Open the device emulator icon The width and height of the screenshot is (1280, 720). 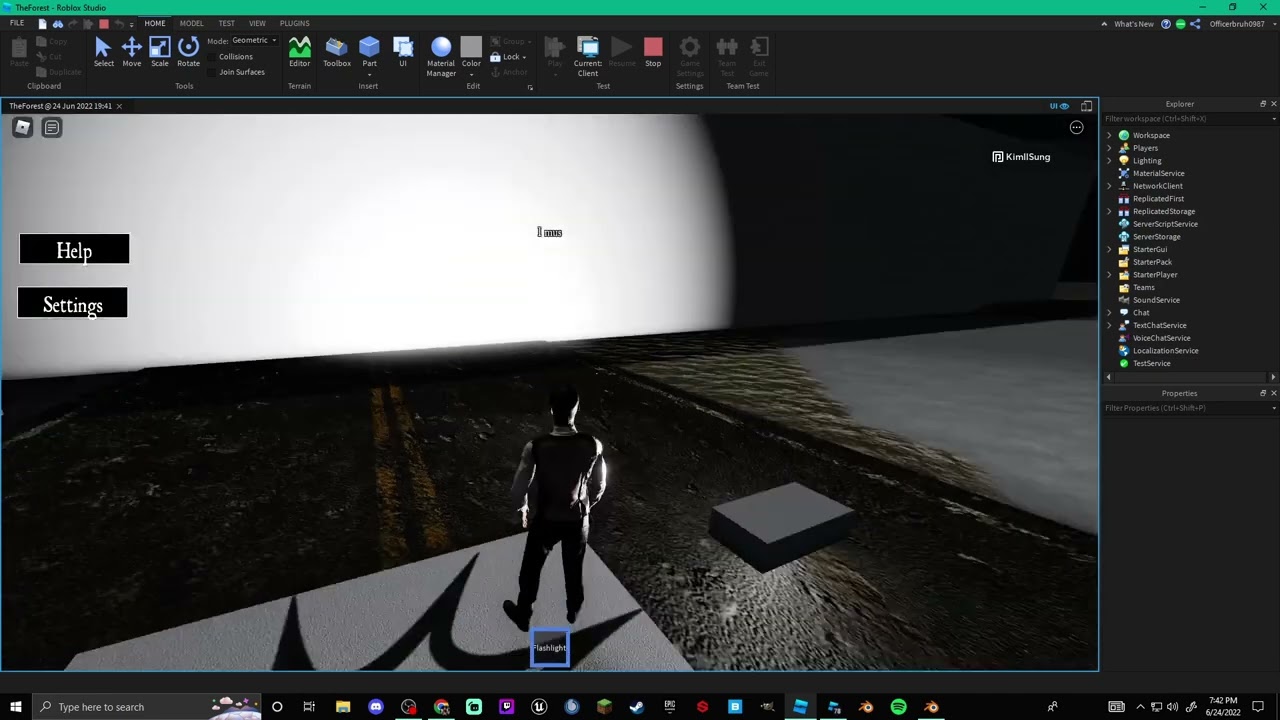coord(1087,106)
